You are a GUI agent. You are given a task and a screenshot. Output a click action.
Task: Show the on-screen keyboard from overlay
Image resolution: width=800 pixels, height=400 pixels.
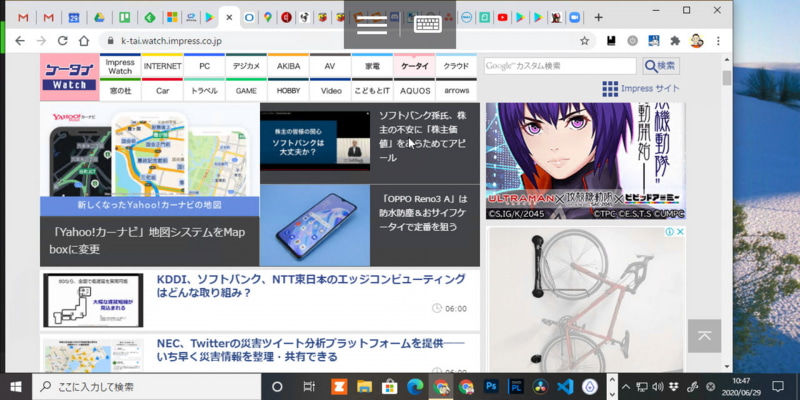428,24
